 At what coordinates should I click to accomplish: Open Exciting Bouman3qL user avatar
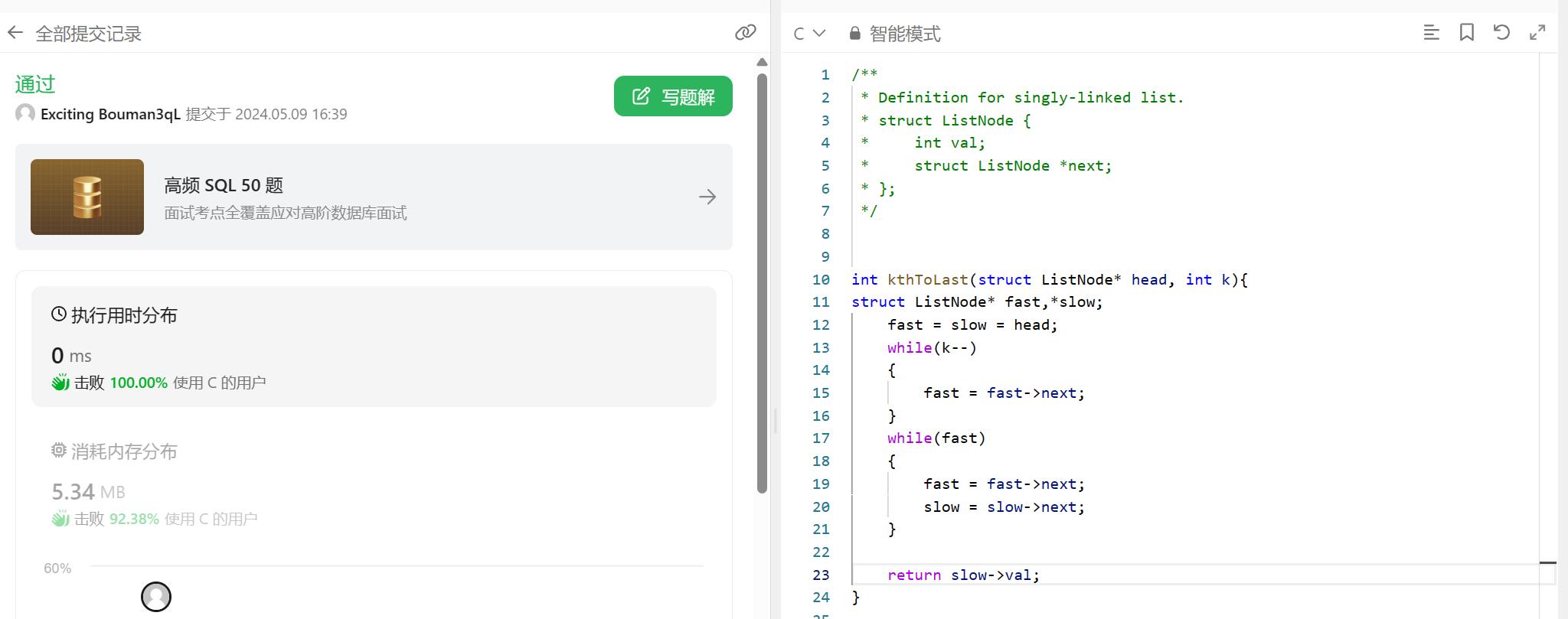[x=25, y=113]
